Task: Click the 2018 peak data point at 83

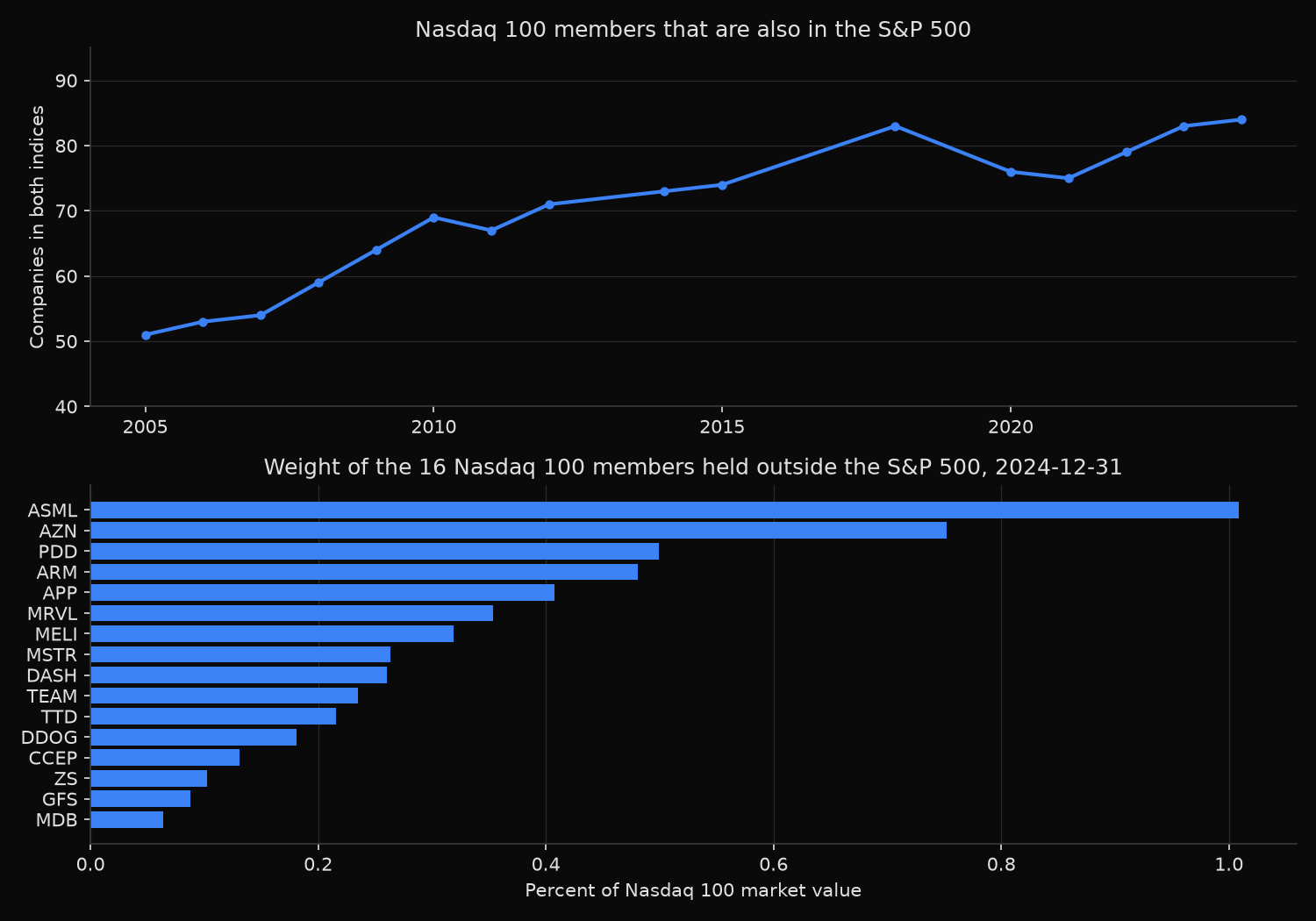Action: click(895, 126)
